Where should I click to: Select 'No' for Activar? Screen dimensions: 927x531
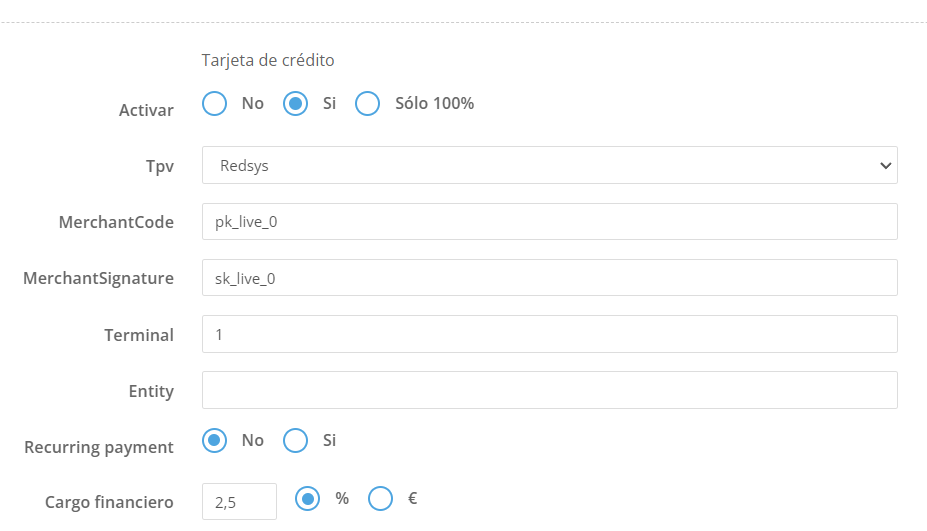215,104
